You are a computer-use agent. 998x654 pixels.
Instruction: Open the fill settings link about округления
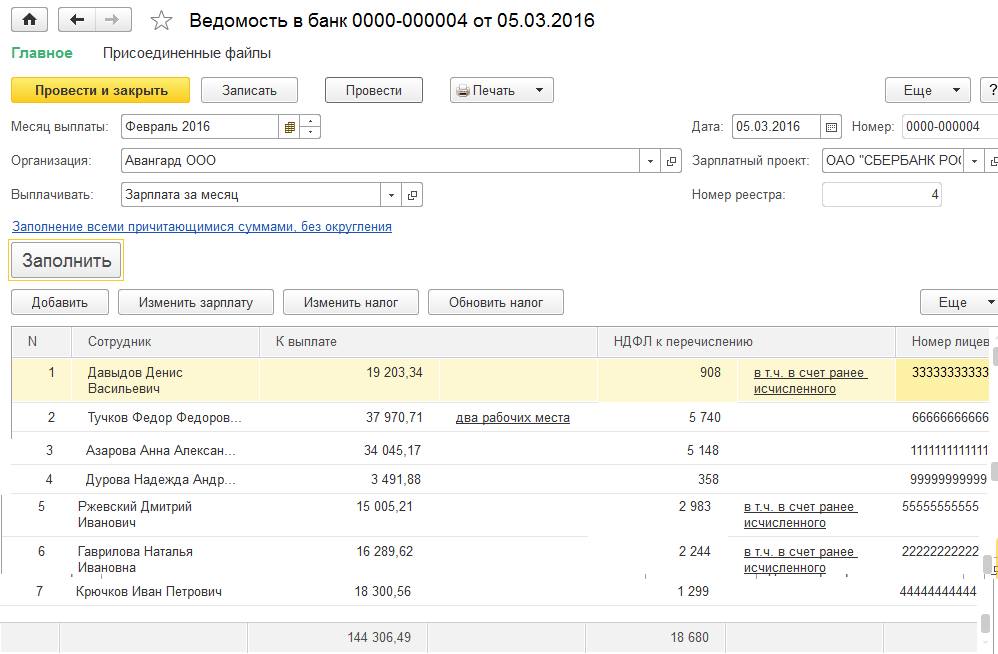[x=201, y=227]
